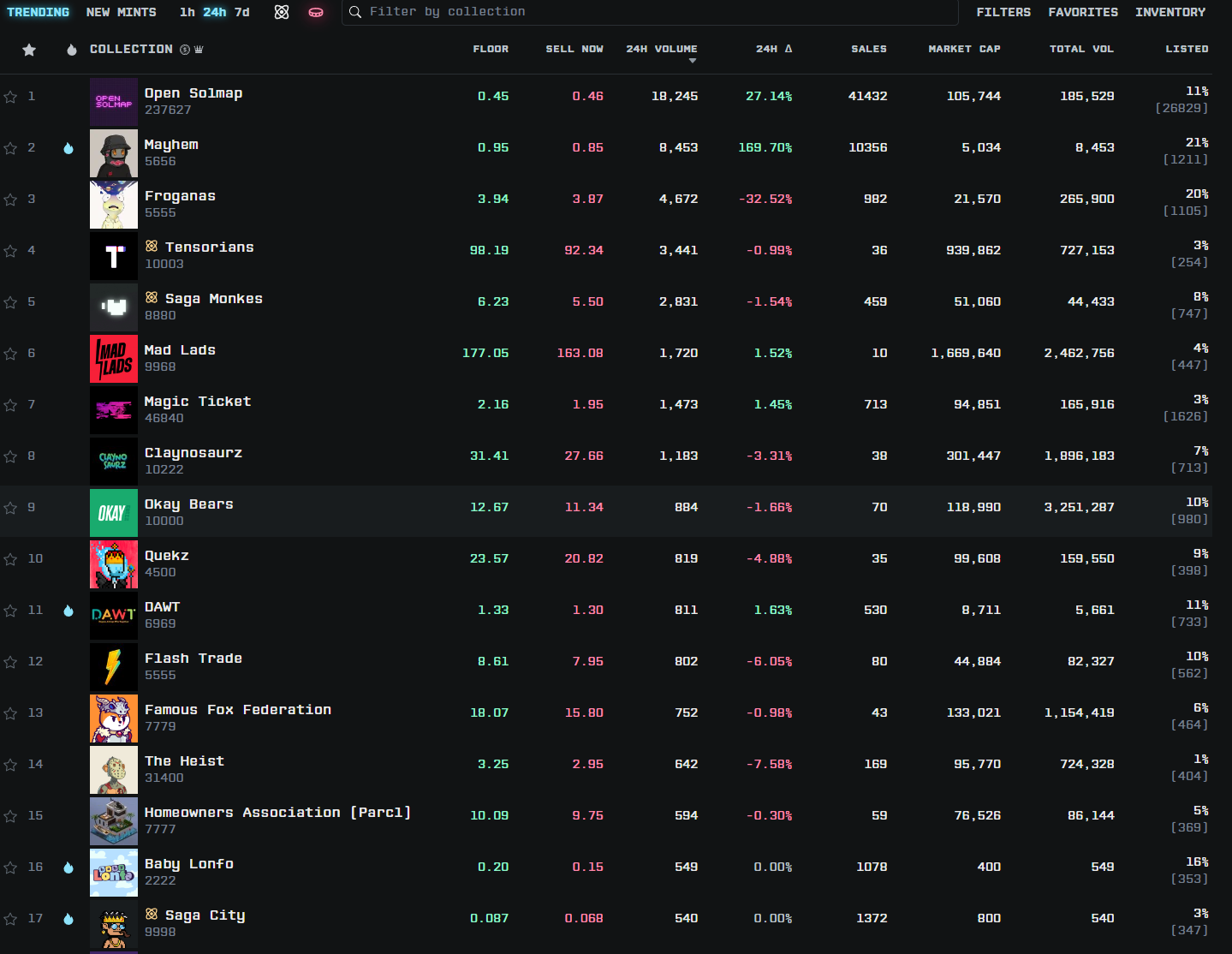Switch to the TRENDING tab
1232x954 pixels.
pos(38,12)
